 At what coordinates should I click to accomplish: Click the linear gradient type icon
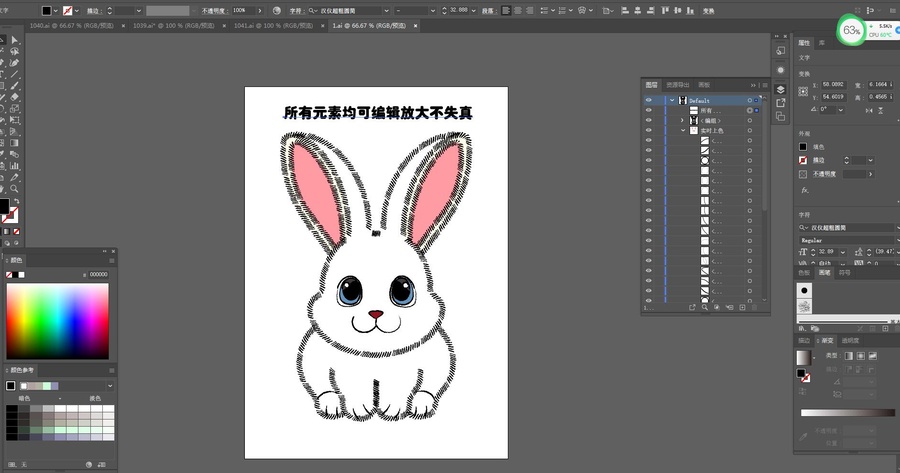(x=848, y=356)
